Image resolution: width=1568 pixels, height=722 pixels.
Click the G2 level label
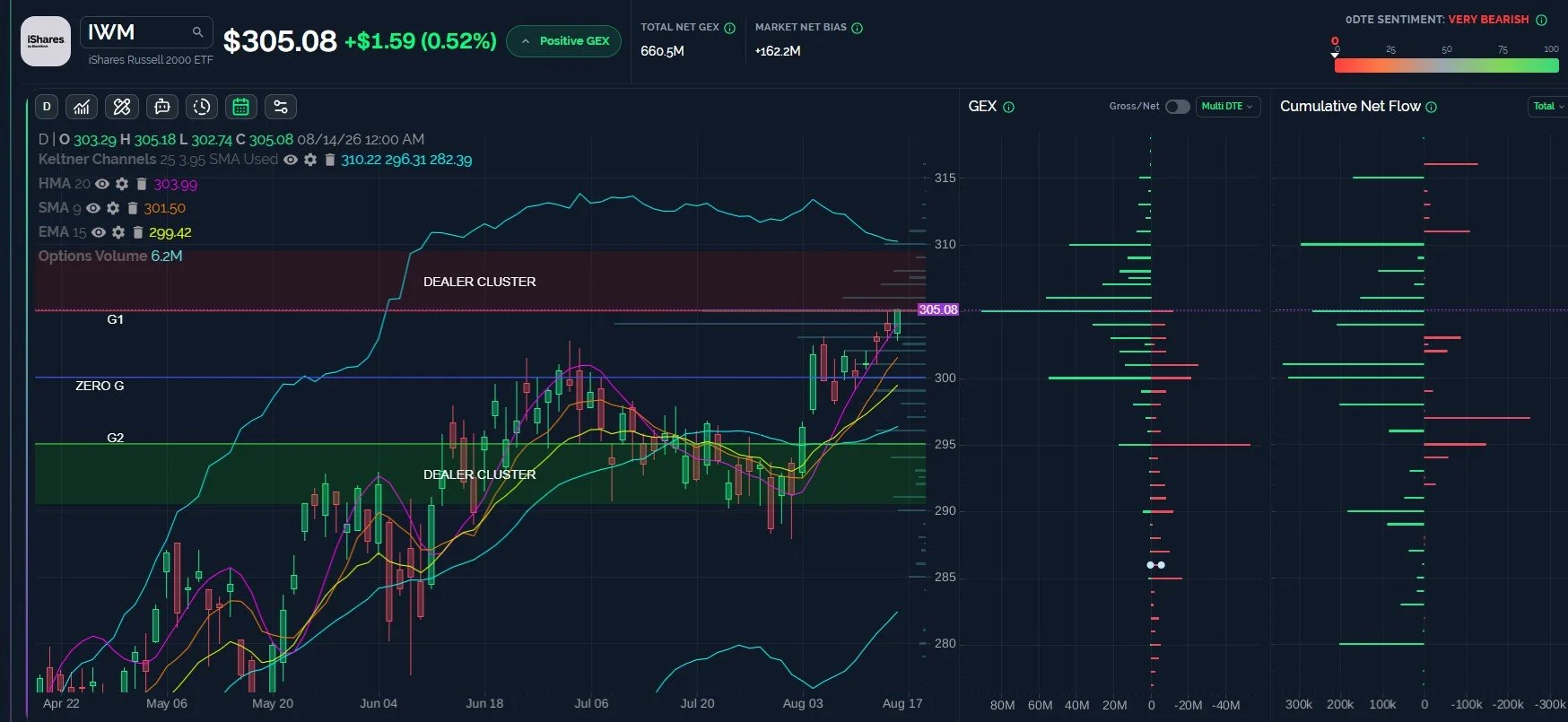115,438
